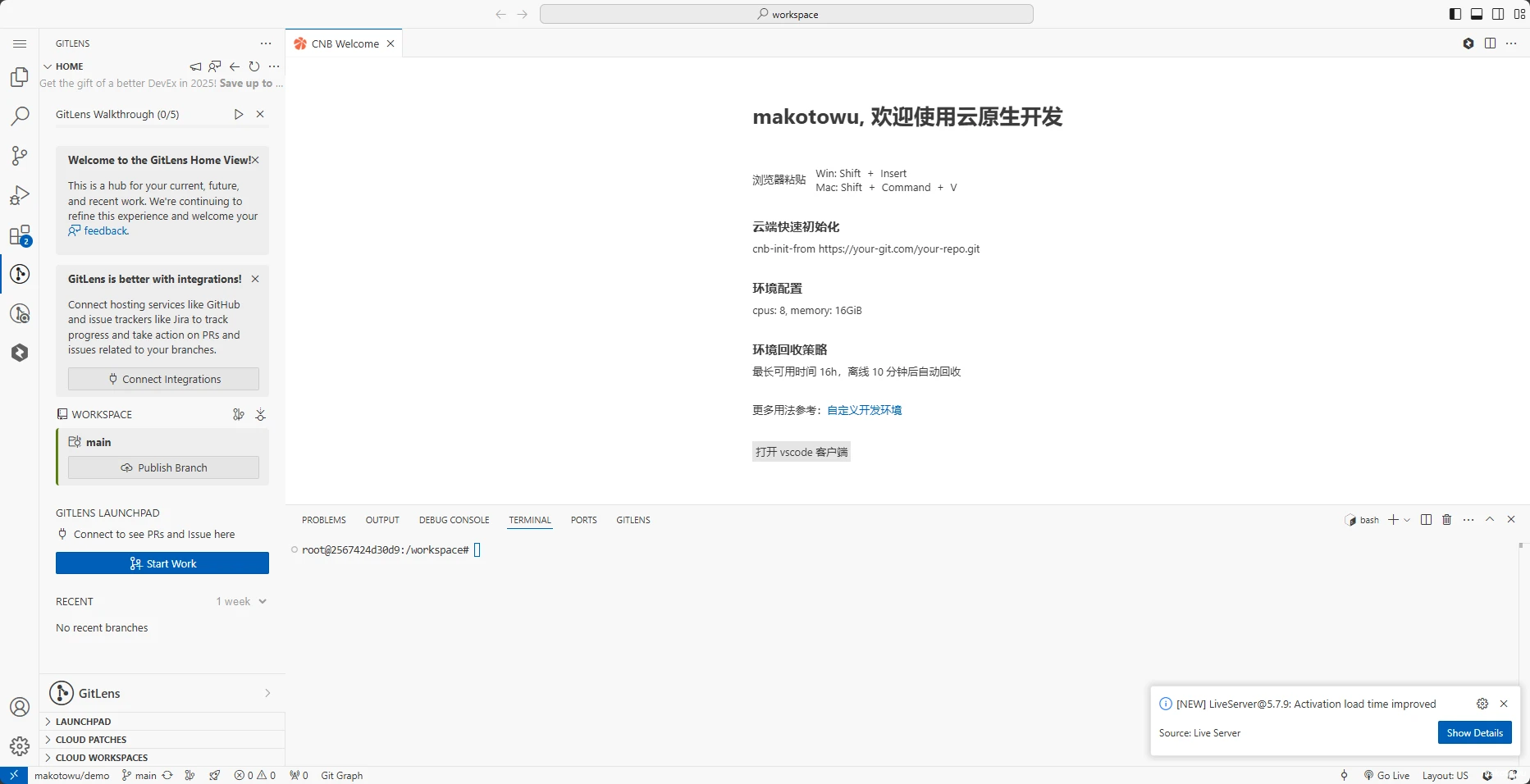Open editor more actions ellipsis
Screen dimensions: 1530x784
click(x=1511, y=43)
